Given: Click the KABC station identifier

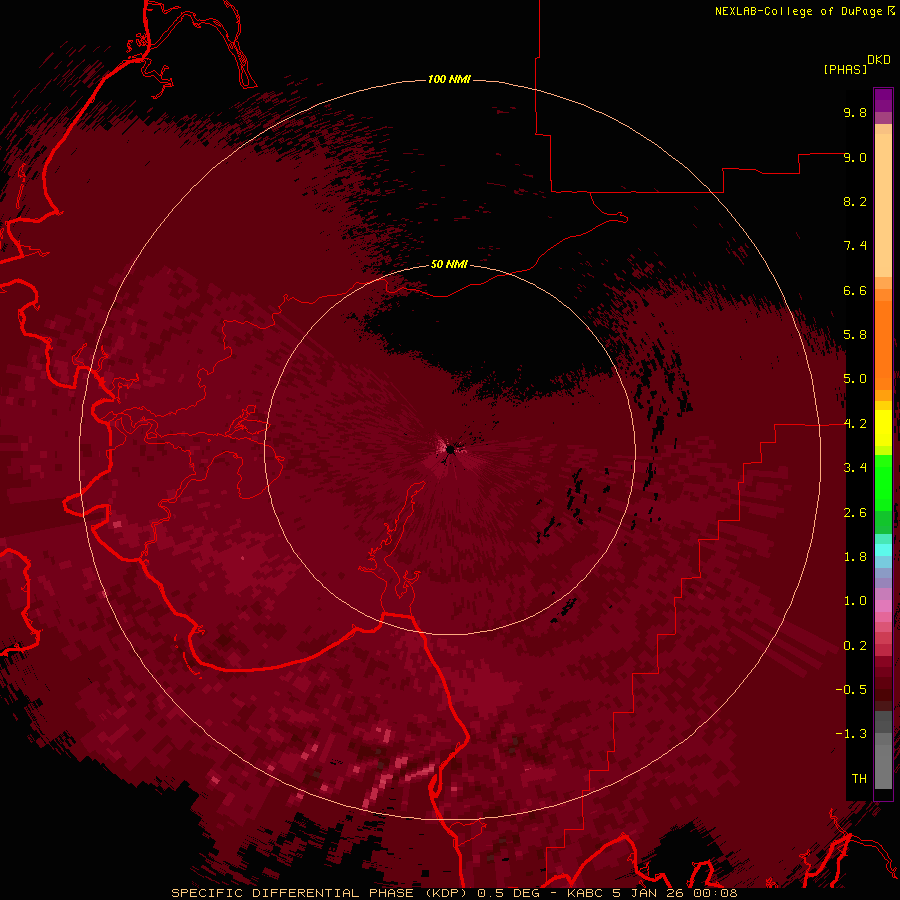Looking at the screenshot, I should (584, 893).
